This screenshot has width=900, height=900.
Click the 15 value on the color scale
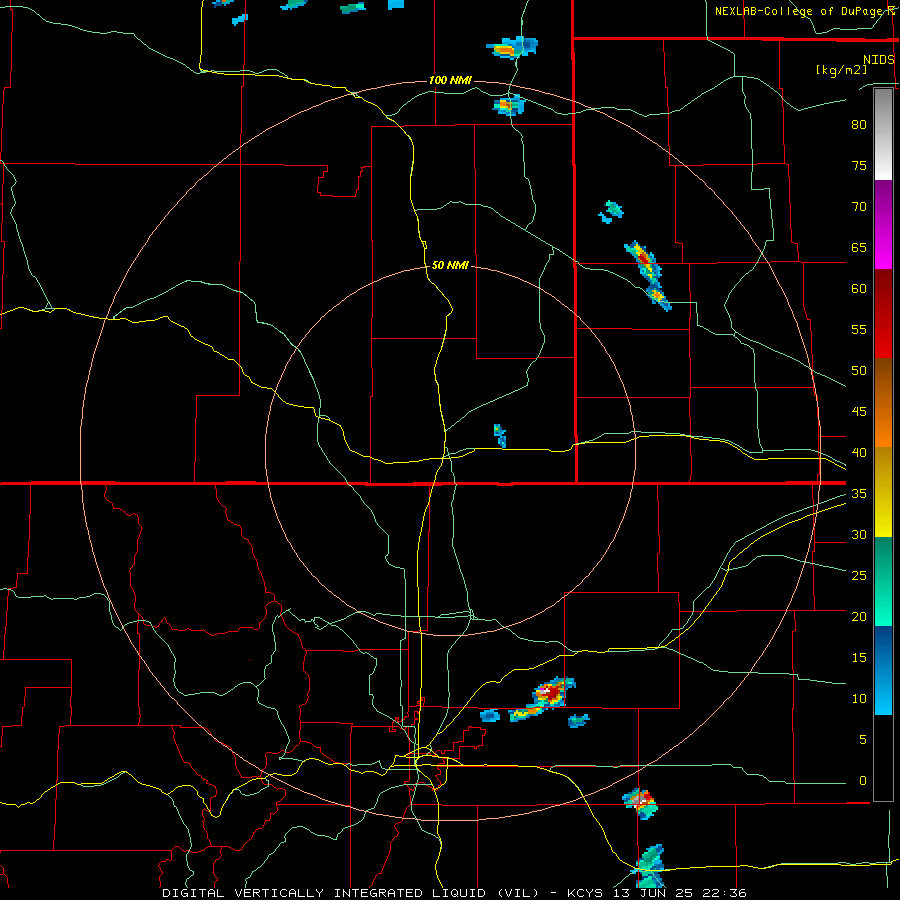tap(859, 658)
